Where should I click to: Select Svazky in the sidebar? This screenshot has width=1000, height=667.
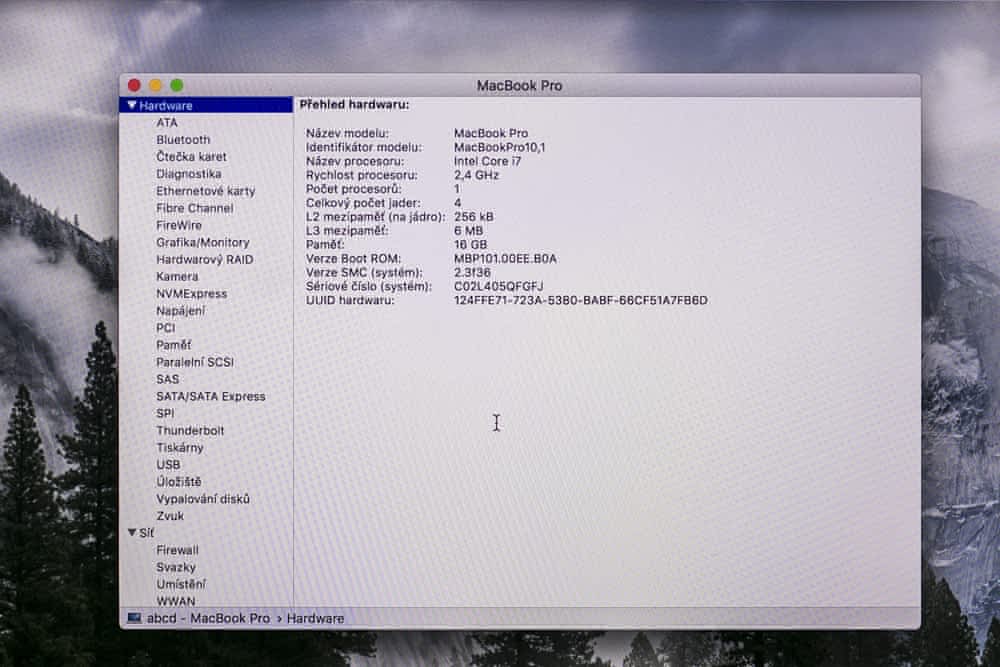(176, 568)
